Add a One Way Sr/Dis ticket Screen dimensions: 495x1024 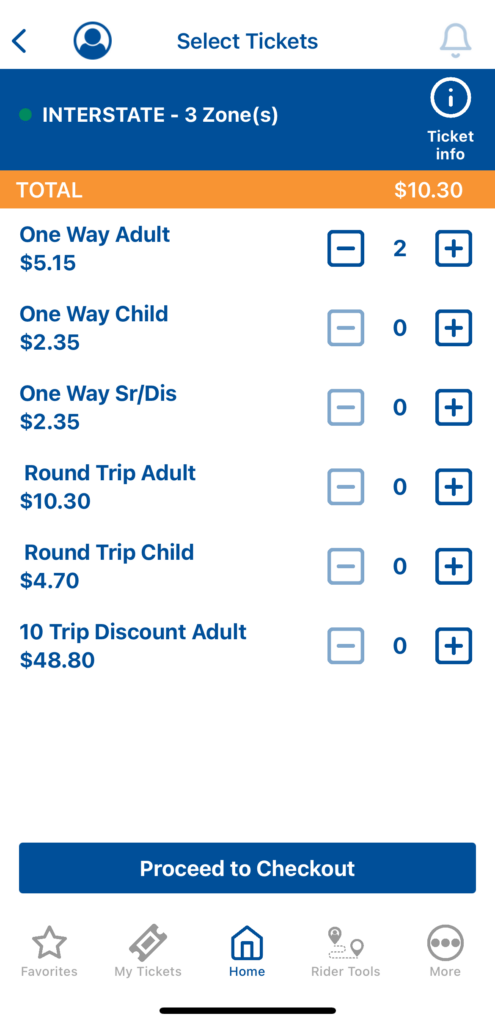pos(454,408)
